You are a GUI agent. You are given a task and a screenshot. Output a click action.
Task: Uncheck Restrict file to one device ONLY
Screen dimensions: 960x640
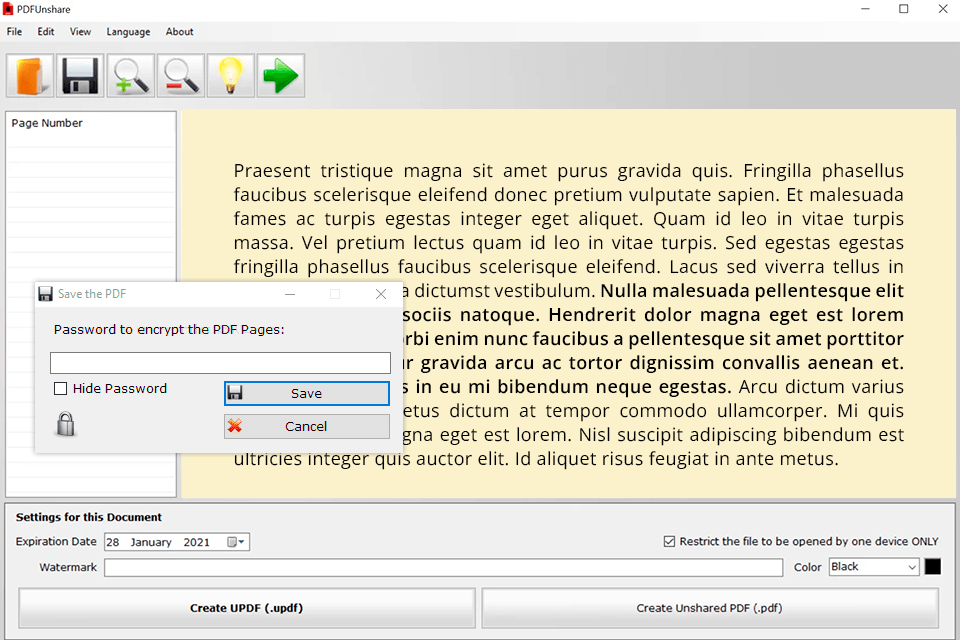click(x=669, y=541)
